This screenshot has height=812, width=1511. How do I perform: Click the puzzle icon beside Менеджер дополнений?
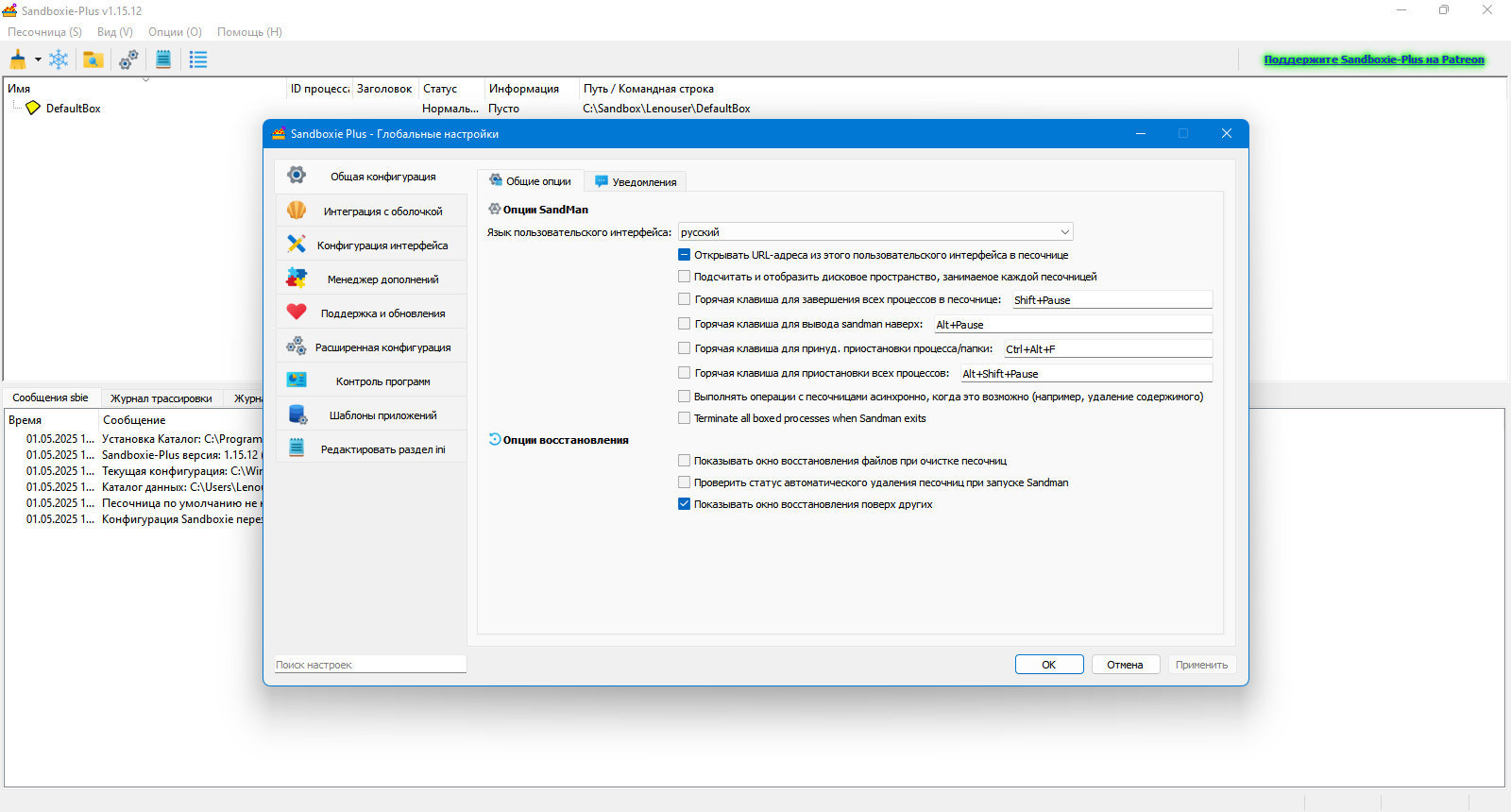tap(297, 278)
